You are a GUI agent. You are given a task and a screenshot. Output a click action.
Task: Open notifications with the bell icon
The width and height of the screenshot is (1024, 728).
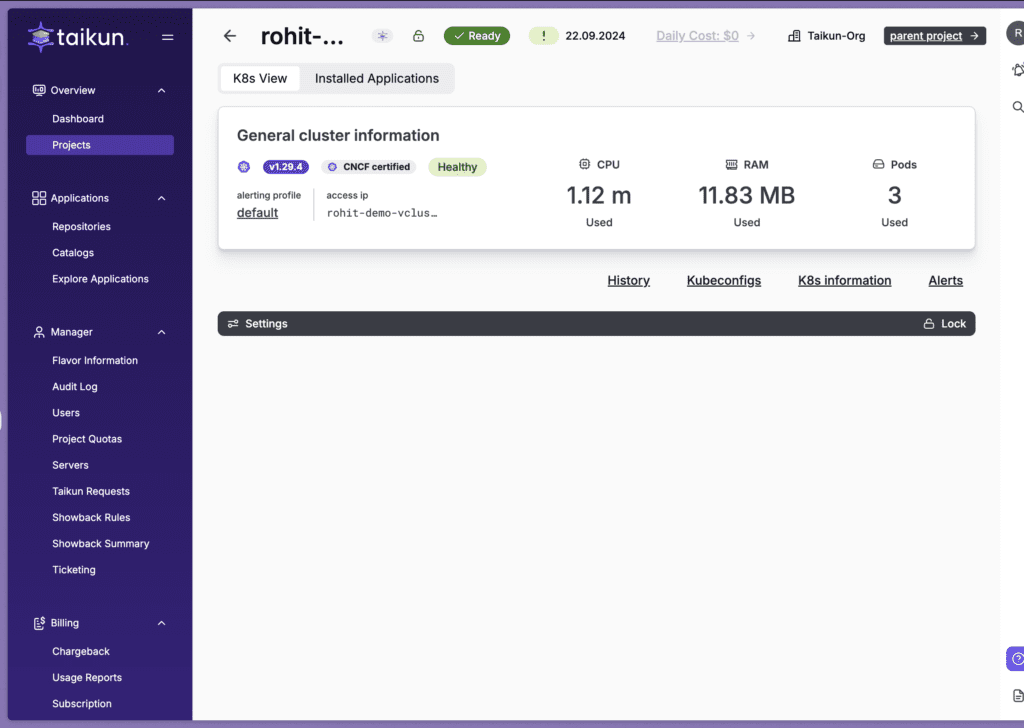click(x=1019, y=70)
